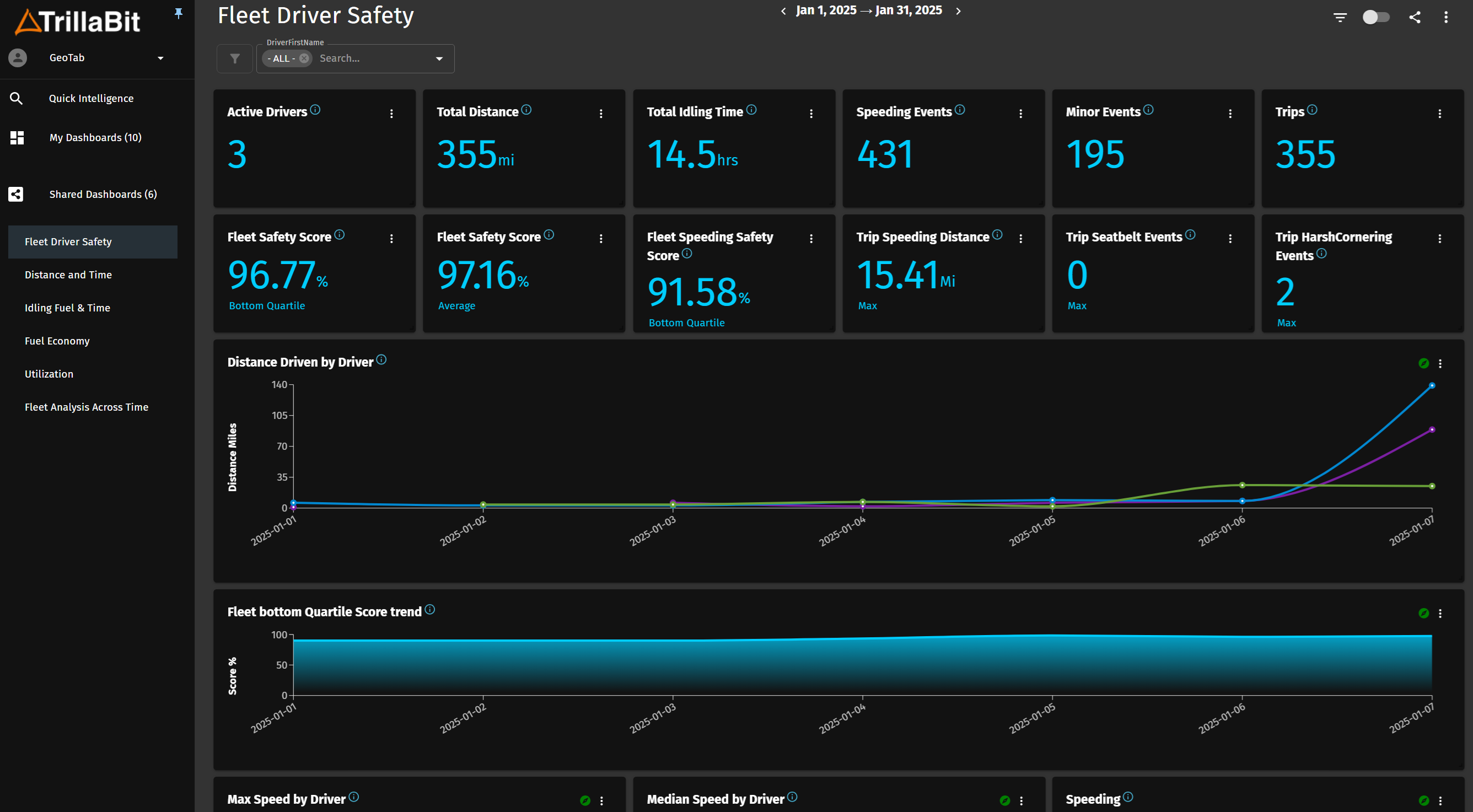Click the filter list icon in header
The image size is (1473, 812).
coord(1340,17)
